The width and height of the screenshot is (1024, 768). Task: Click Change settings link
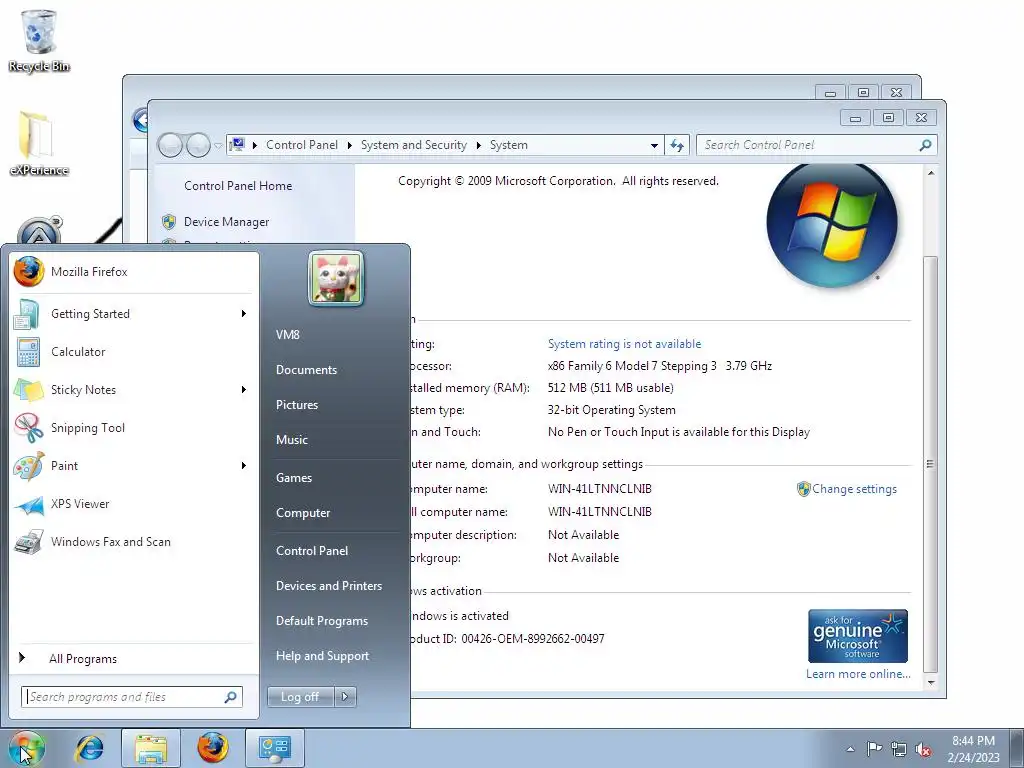pos(854,489)
